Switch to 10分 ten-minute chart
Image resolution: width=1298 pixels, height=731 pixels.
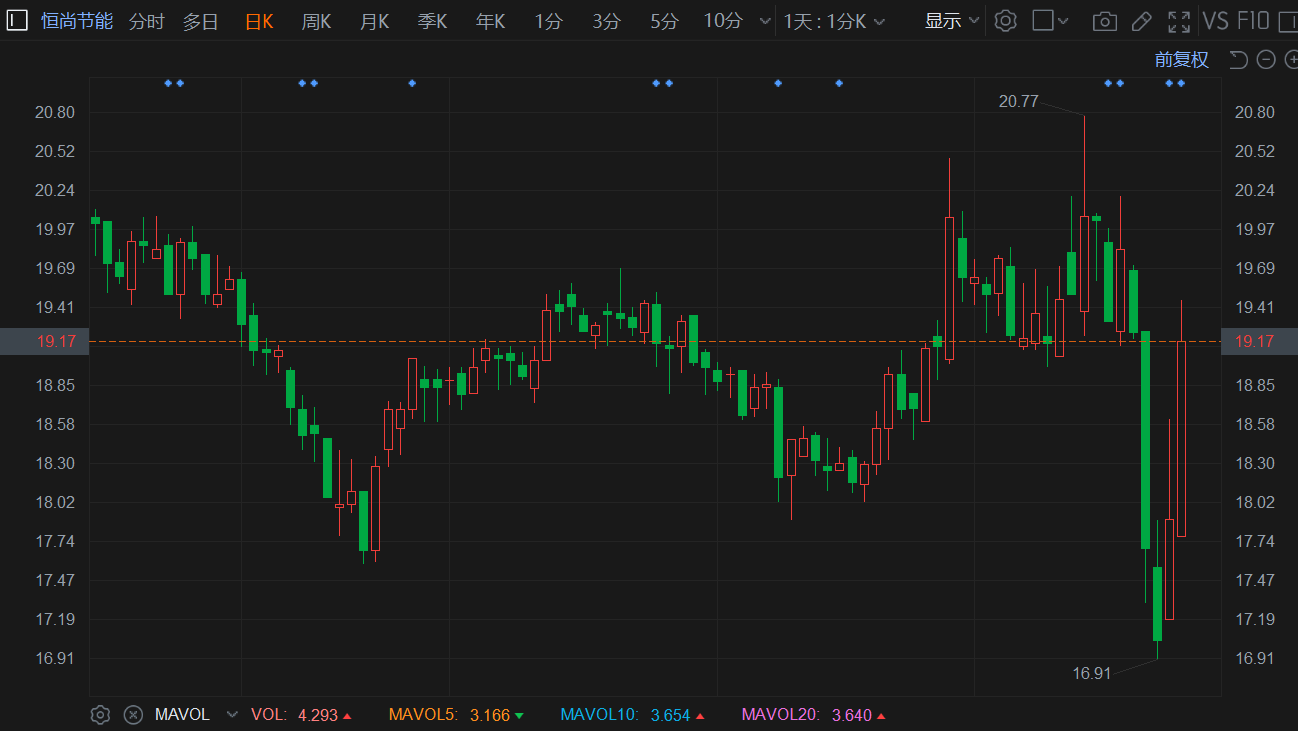723,21
